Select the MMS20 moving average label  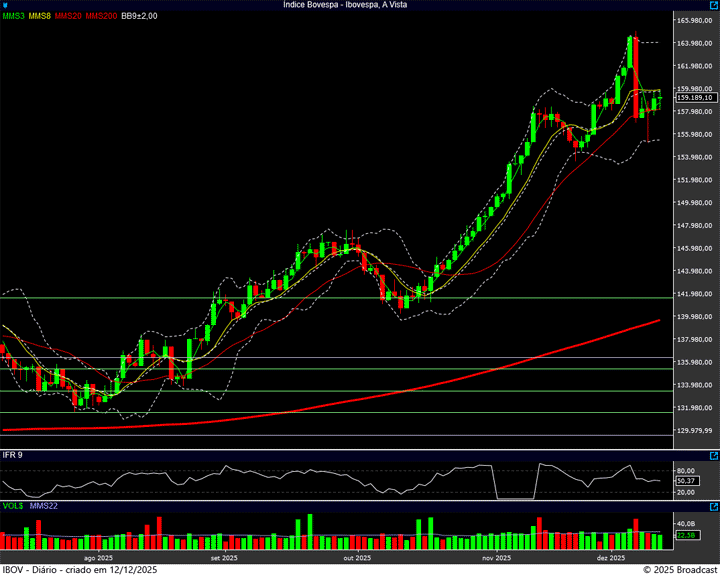coord(68,16)
